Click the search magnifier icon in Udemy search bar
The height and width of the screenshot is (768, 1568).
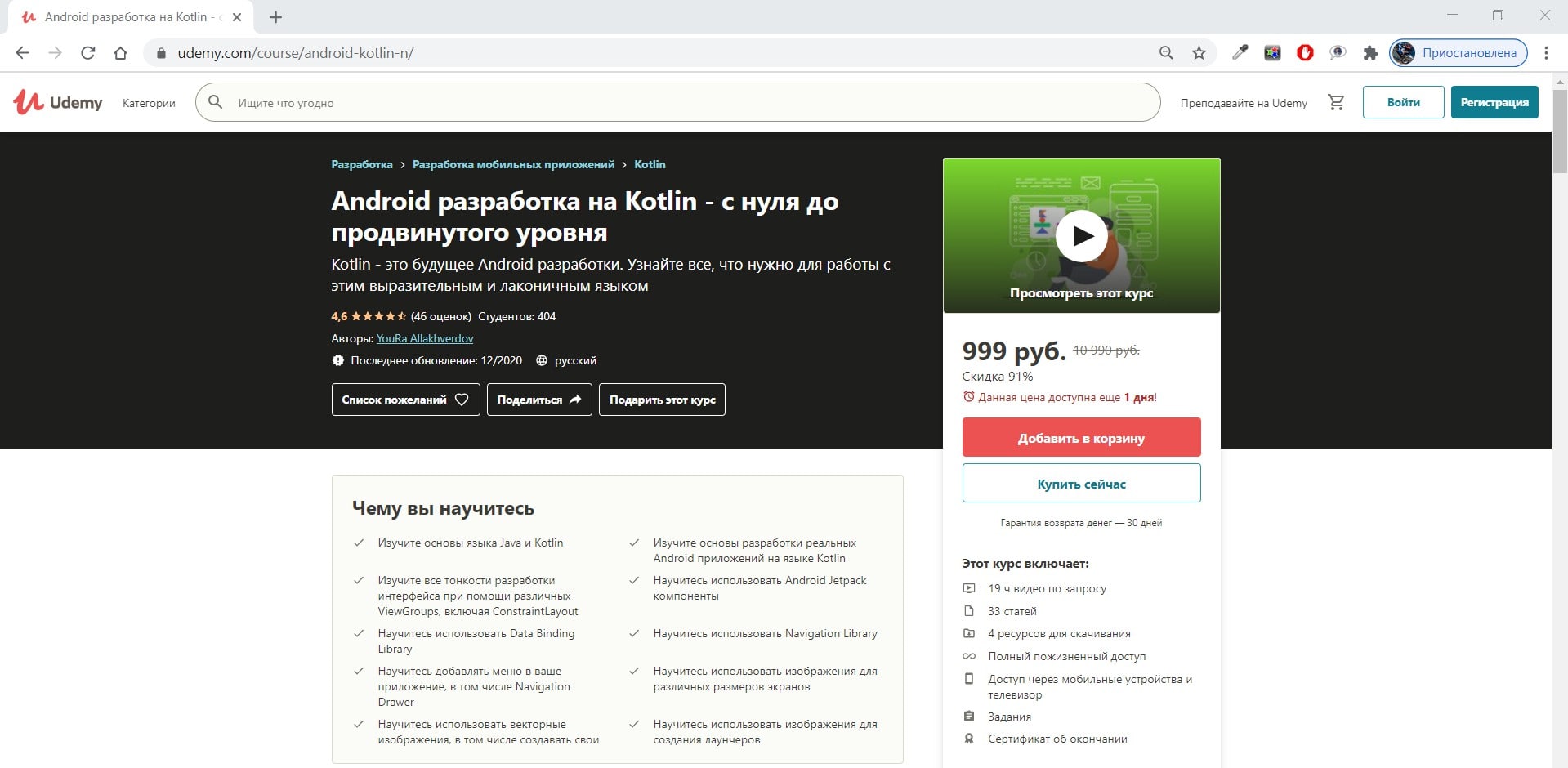(x=216, y=102)
